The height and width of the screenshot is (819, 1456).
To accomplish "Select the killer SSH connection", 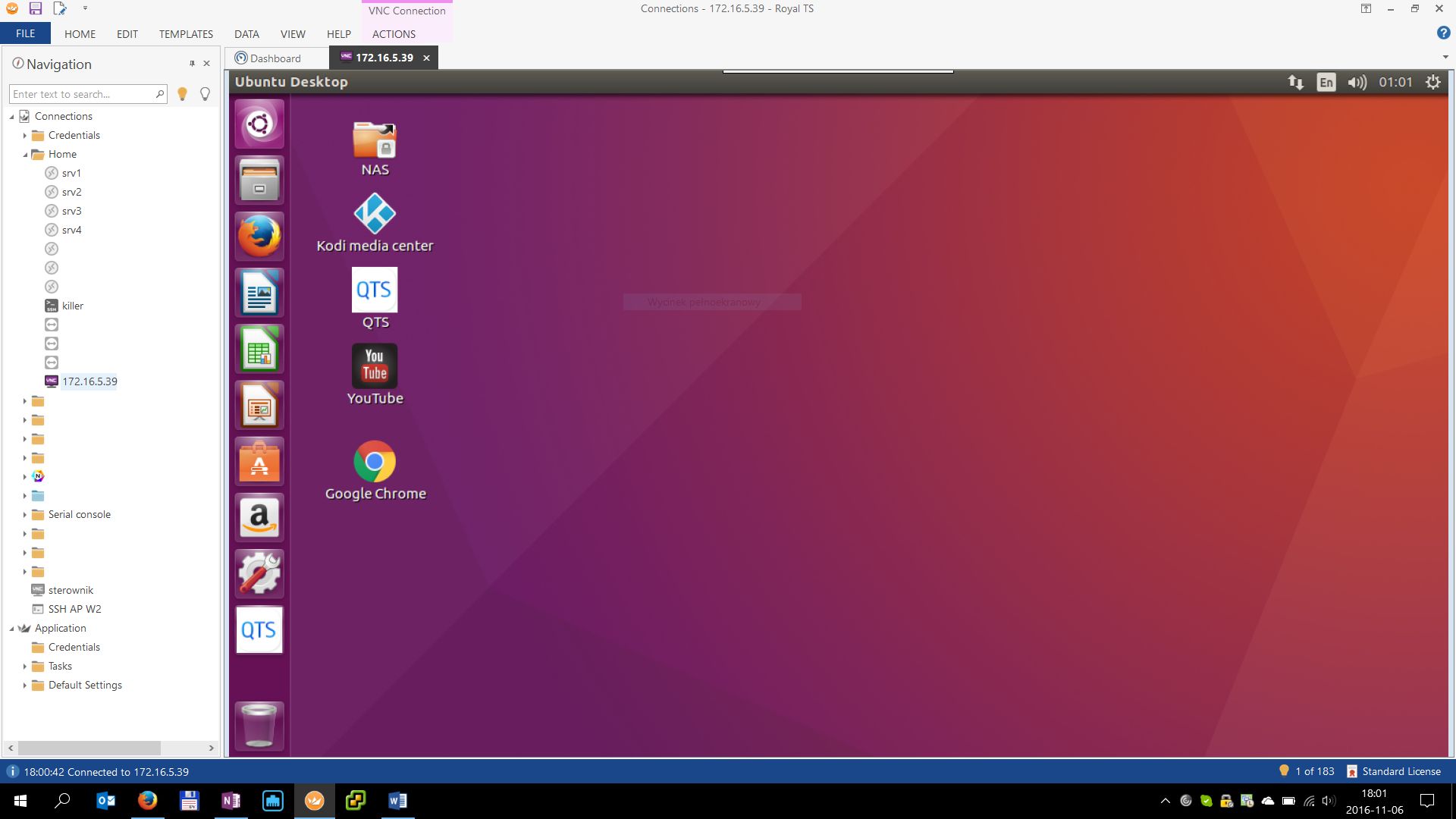I will tap(72, 306).
